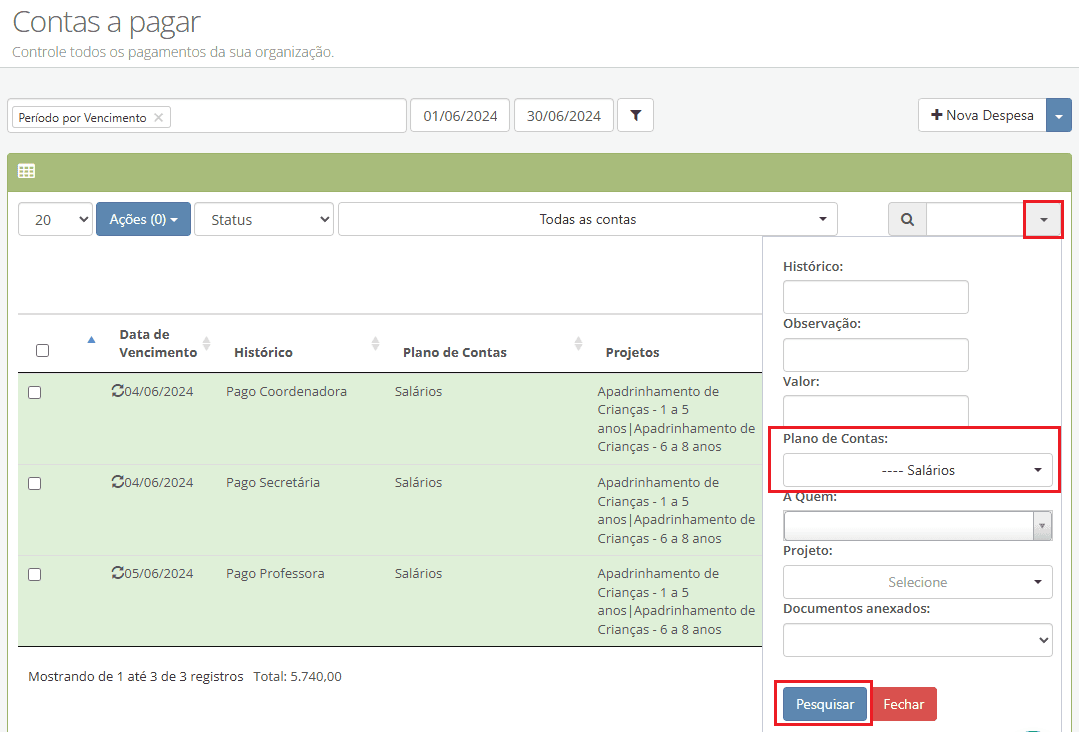Toggle the select-all checkbox in table header
The height and width of the screenshot is (732, 1079).
click(43, 351)
